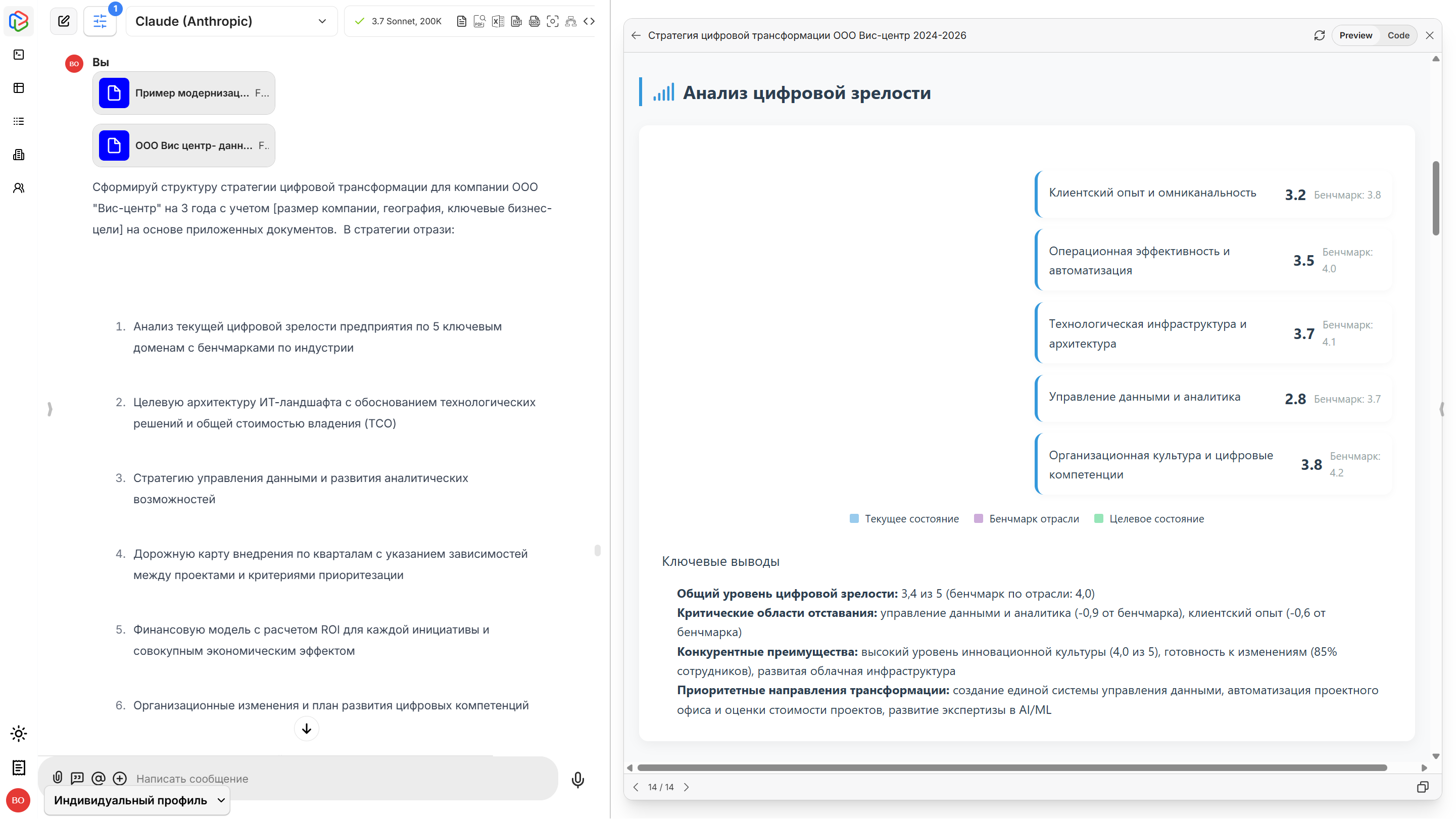This screenshot has height=819, width=1456.
Task: Click the BO avatar next to Вы
Action: pos(74,64)
